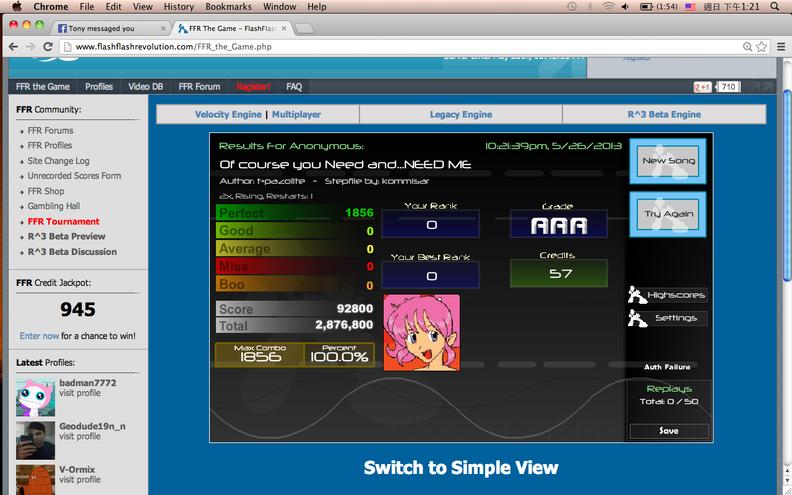Screen dimensions: 792x495
Task: Click Switch to Simple View
Action: [x=461, y=467]
